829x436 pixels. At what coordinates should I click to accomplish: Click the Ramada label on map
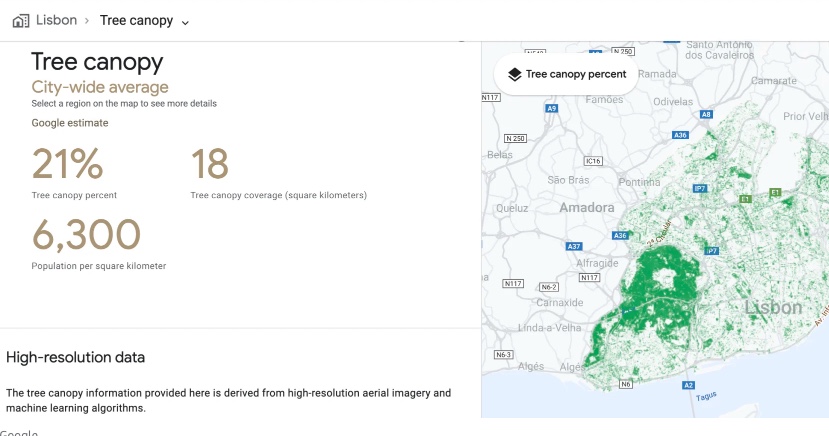(657, 74)
